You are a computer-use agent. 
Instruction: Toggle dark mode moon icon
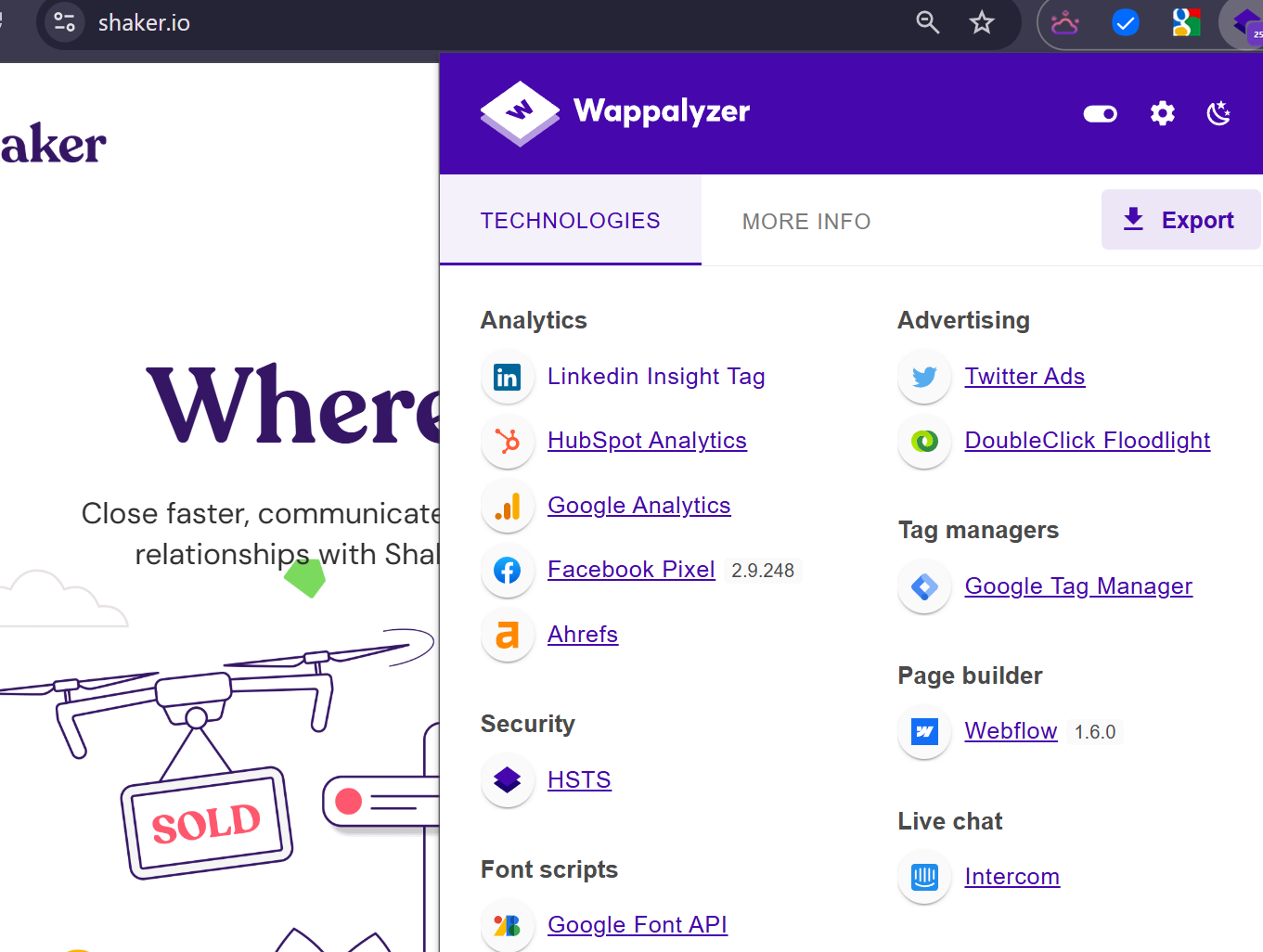[x=1218, y=114]
